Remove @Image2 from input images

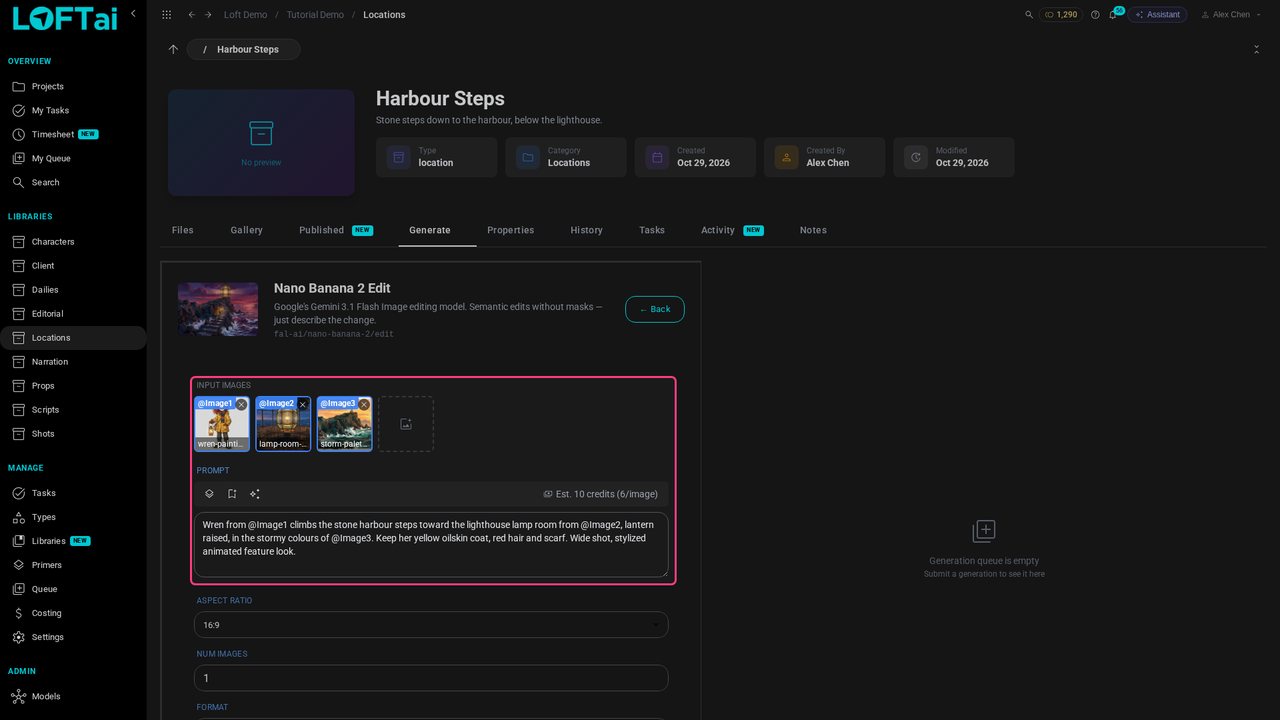[303, 405]
